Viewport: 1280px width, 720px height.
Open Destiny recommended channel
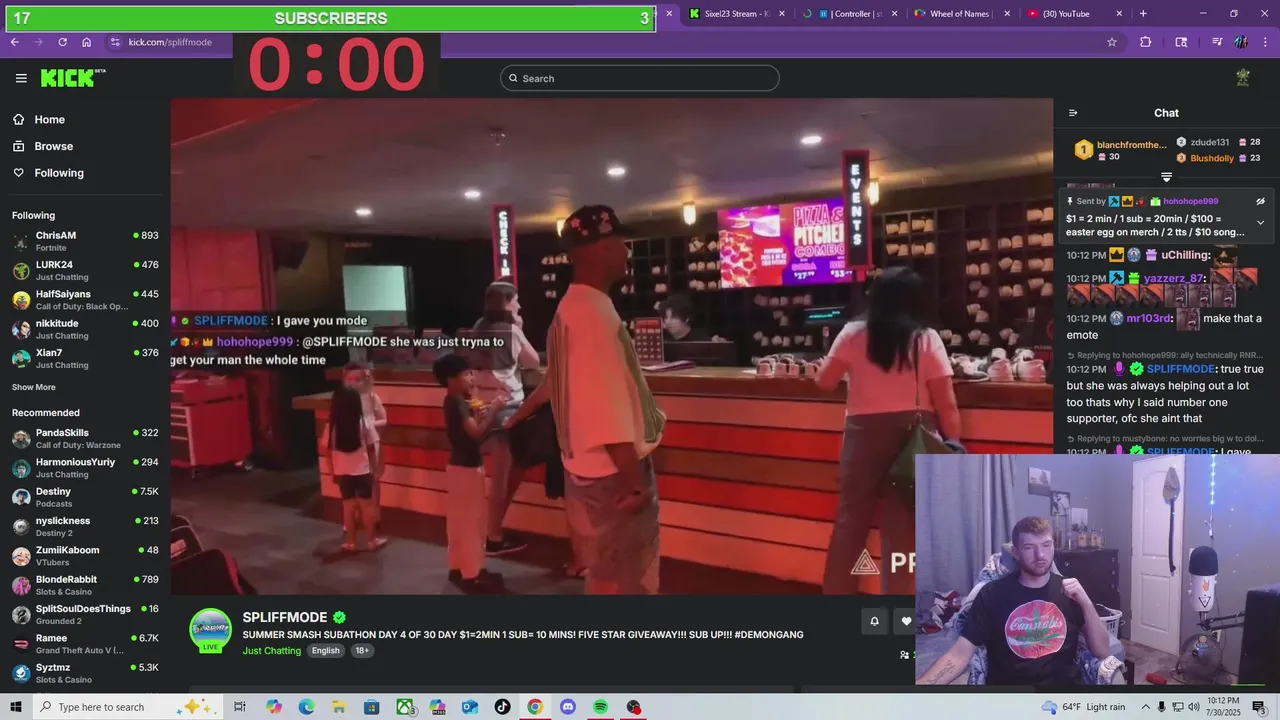click(85, 497)
